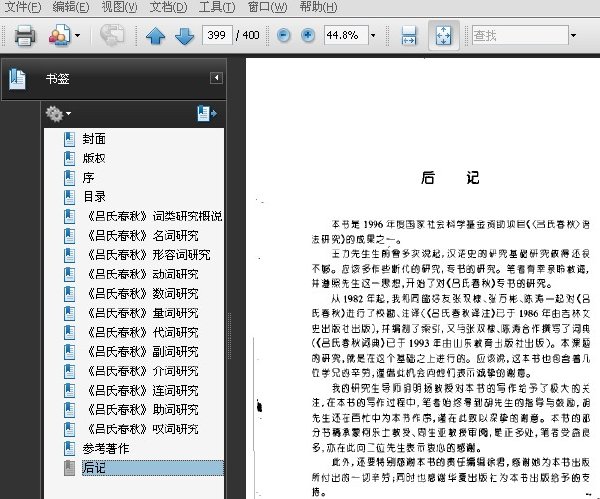The width and height of the screenshot is (600, 499).
Task: Select the 封面 bookmark
Action: click(94, 139)
